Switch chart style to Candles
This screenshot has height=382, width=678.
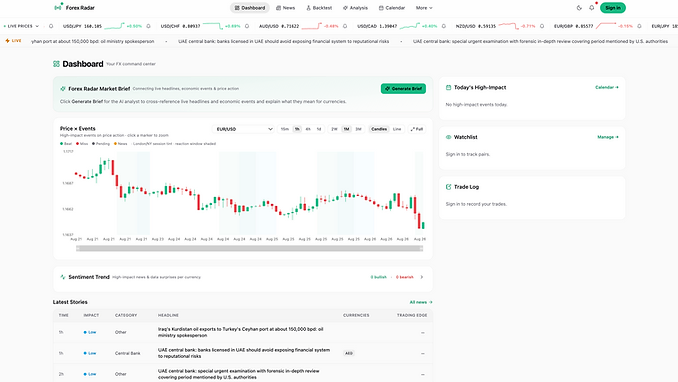[379, 129]
